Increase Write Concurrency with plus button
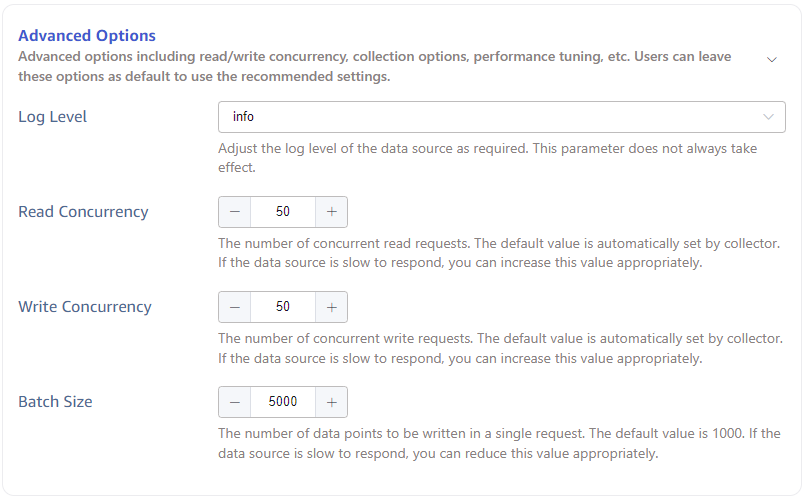Viewport: 804px width, 497px height. (331, 307)
